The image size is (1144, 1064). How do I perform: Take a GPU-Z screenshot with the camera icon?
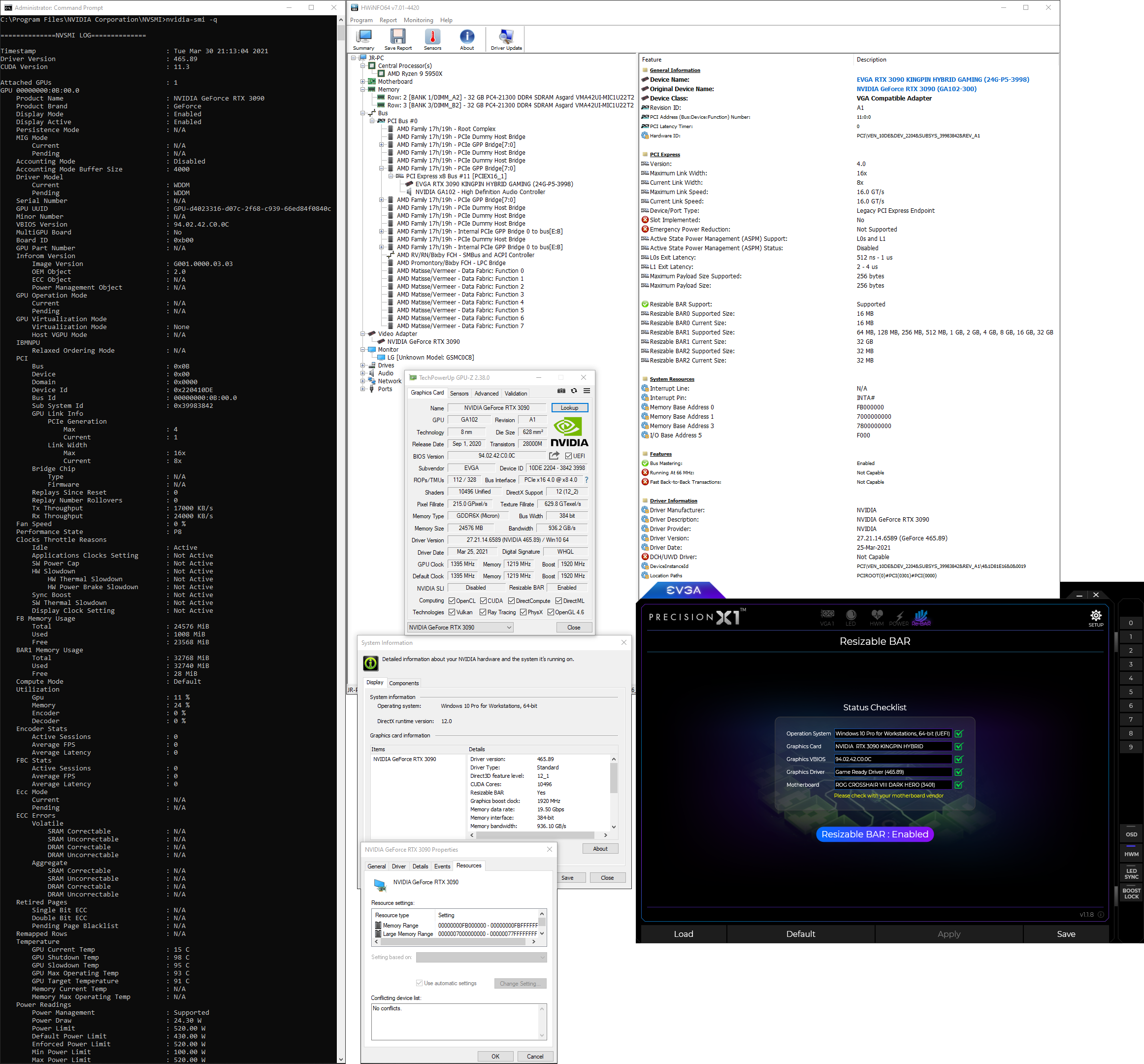coord(561,391)
